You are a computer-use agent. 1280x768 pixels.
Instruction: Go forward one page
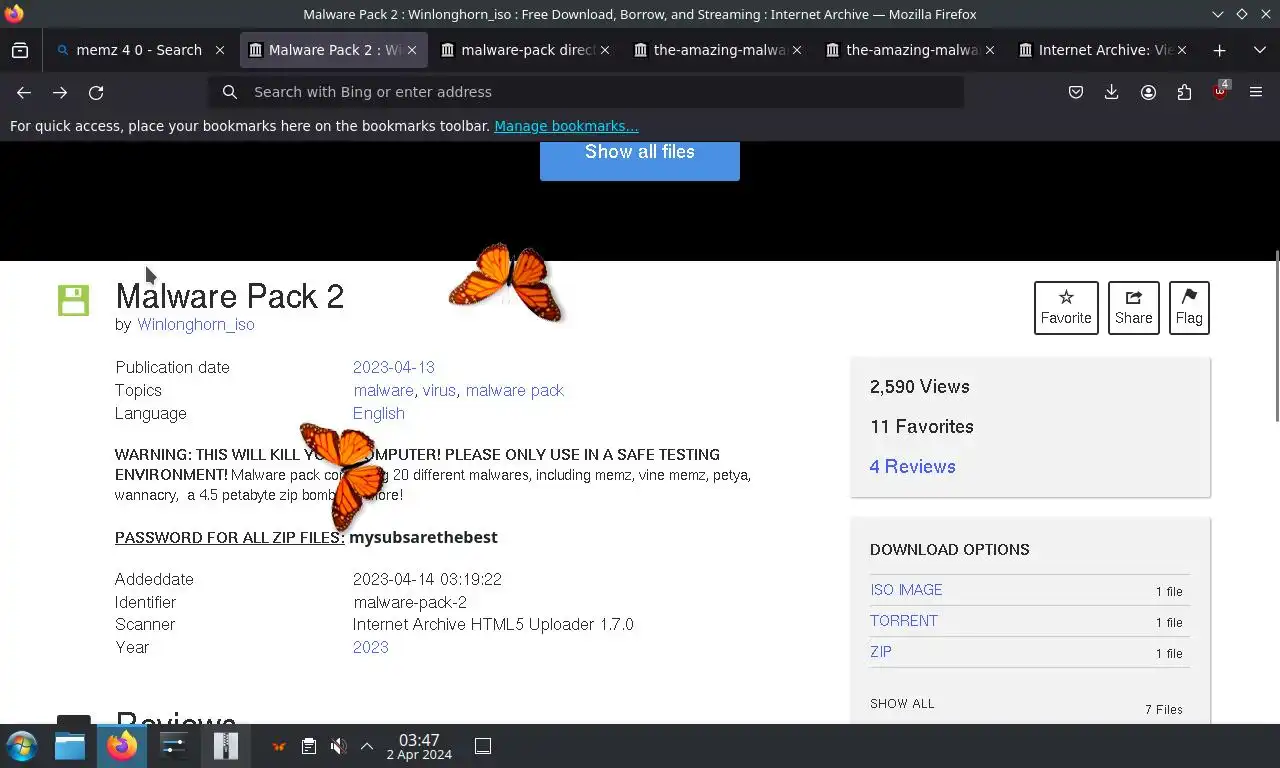click(60, 92)
